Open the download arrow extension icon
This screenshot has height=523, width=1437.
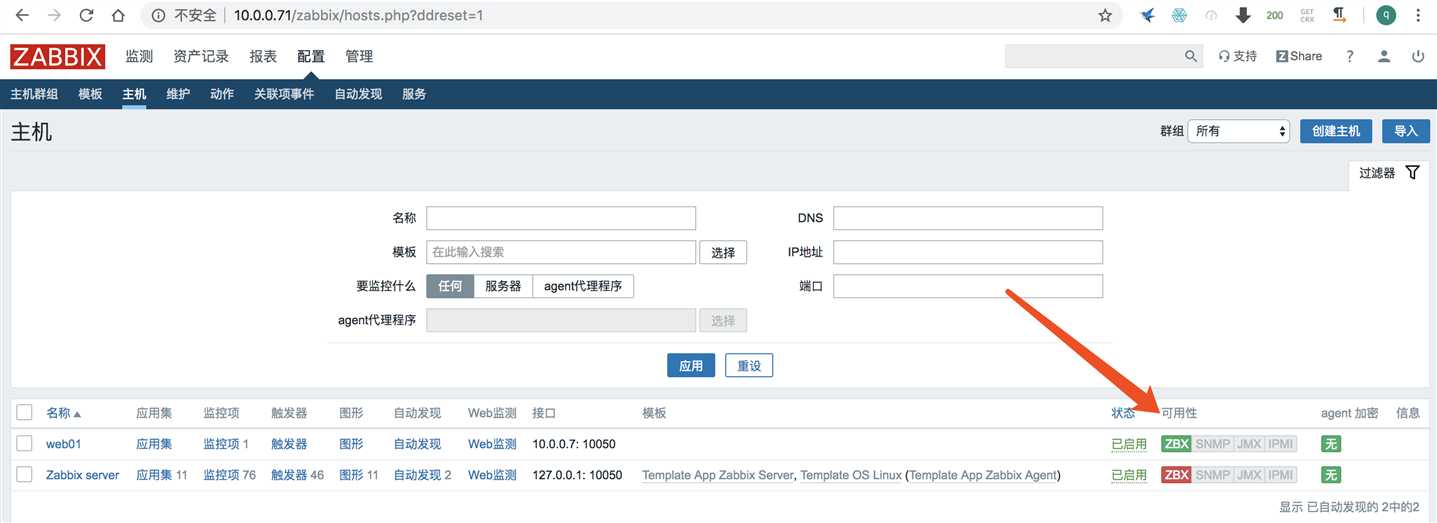(x=1243, y=15)
